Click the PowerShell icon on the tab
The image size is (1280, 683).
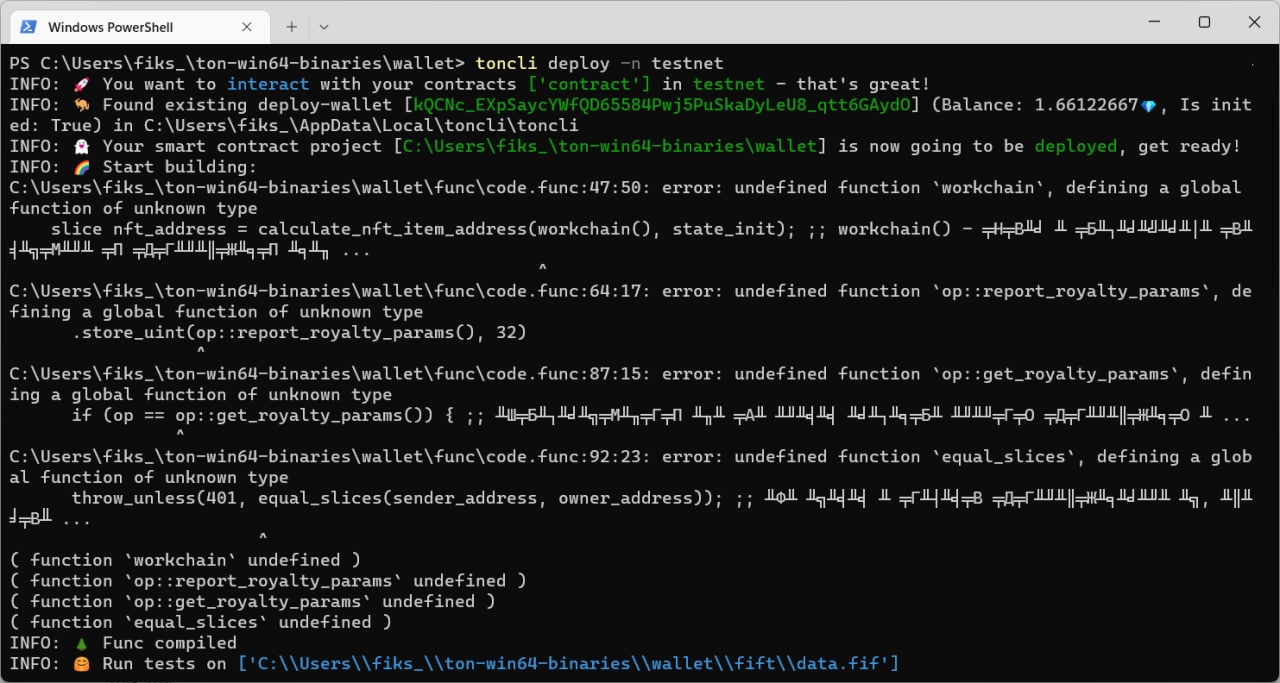tap(29, 26)
